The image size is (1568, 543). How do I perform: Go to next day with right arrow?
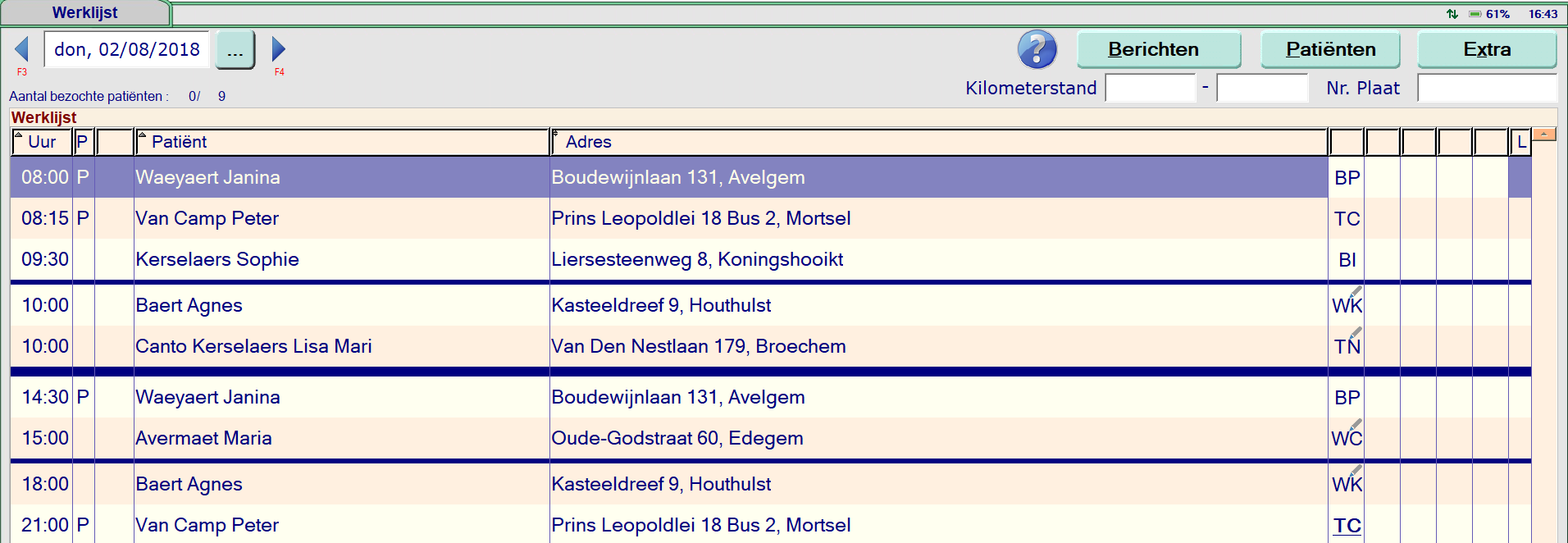[x=279, y=49]
